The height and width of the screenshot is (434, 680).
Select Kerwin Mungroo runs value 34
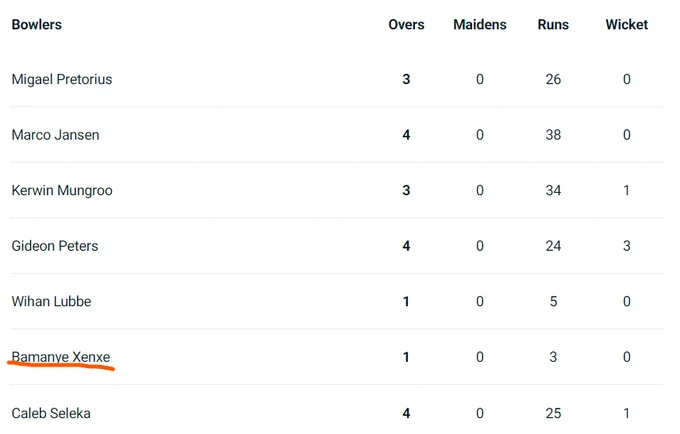[553, 190]
